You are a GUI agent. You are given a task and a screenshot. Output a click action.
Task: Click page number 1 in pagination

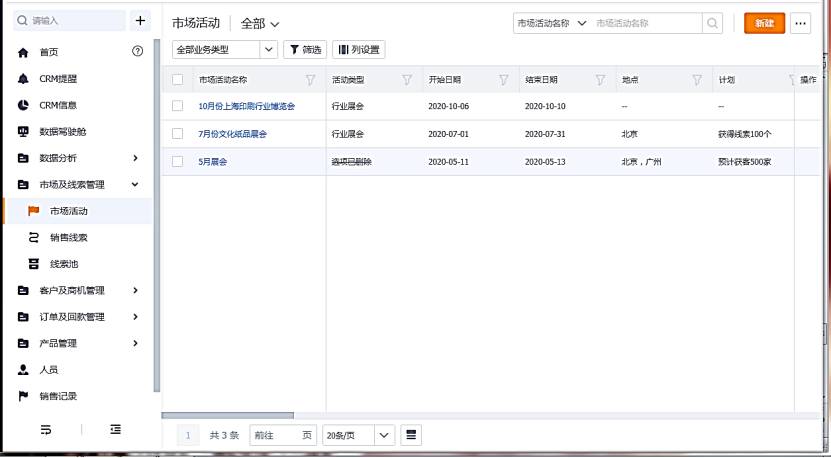(x=188, y=435)
